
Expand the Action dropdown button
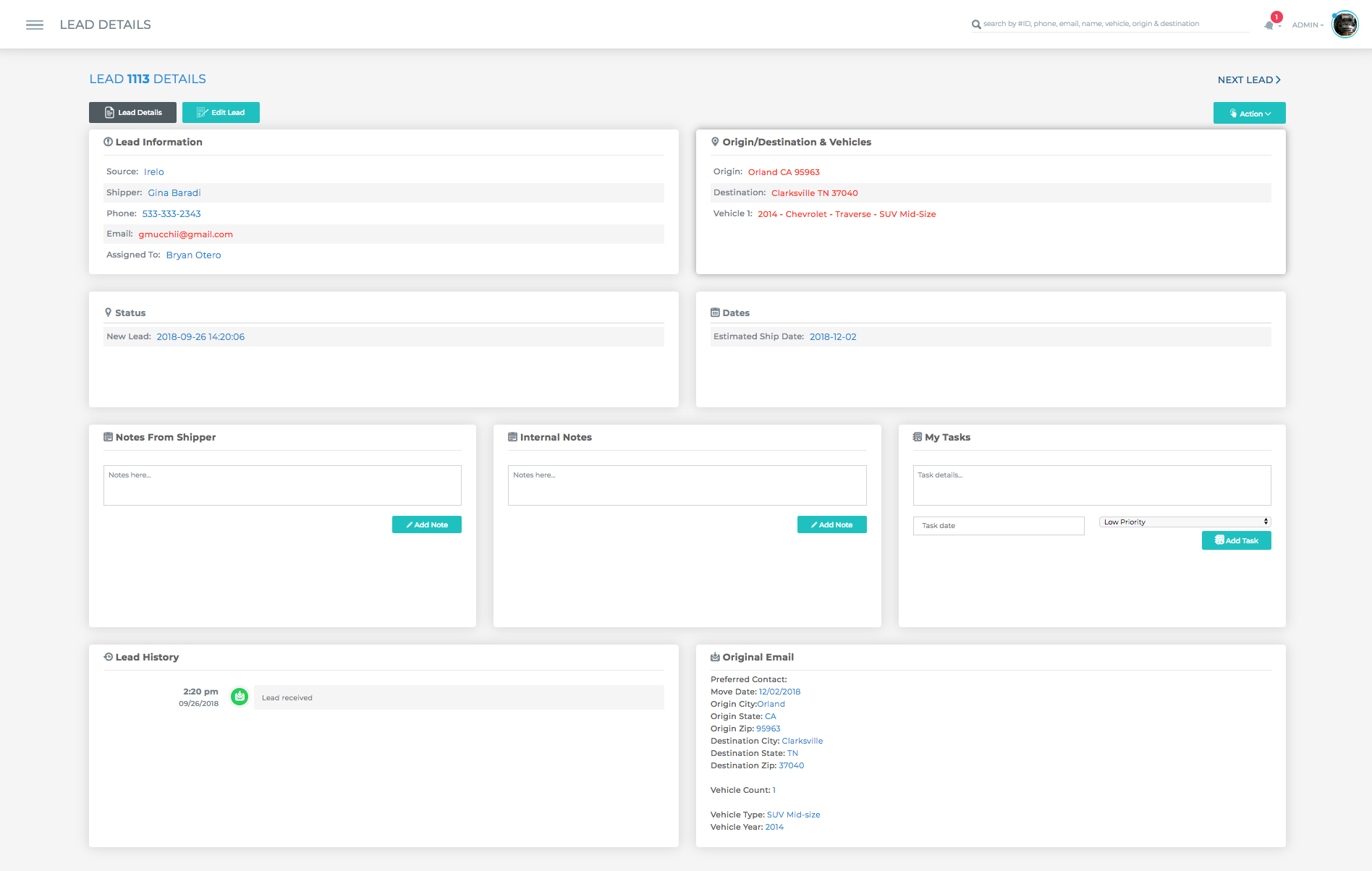[x=1250, y=113]
